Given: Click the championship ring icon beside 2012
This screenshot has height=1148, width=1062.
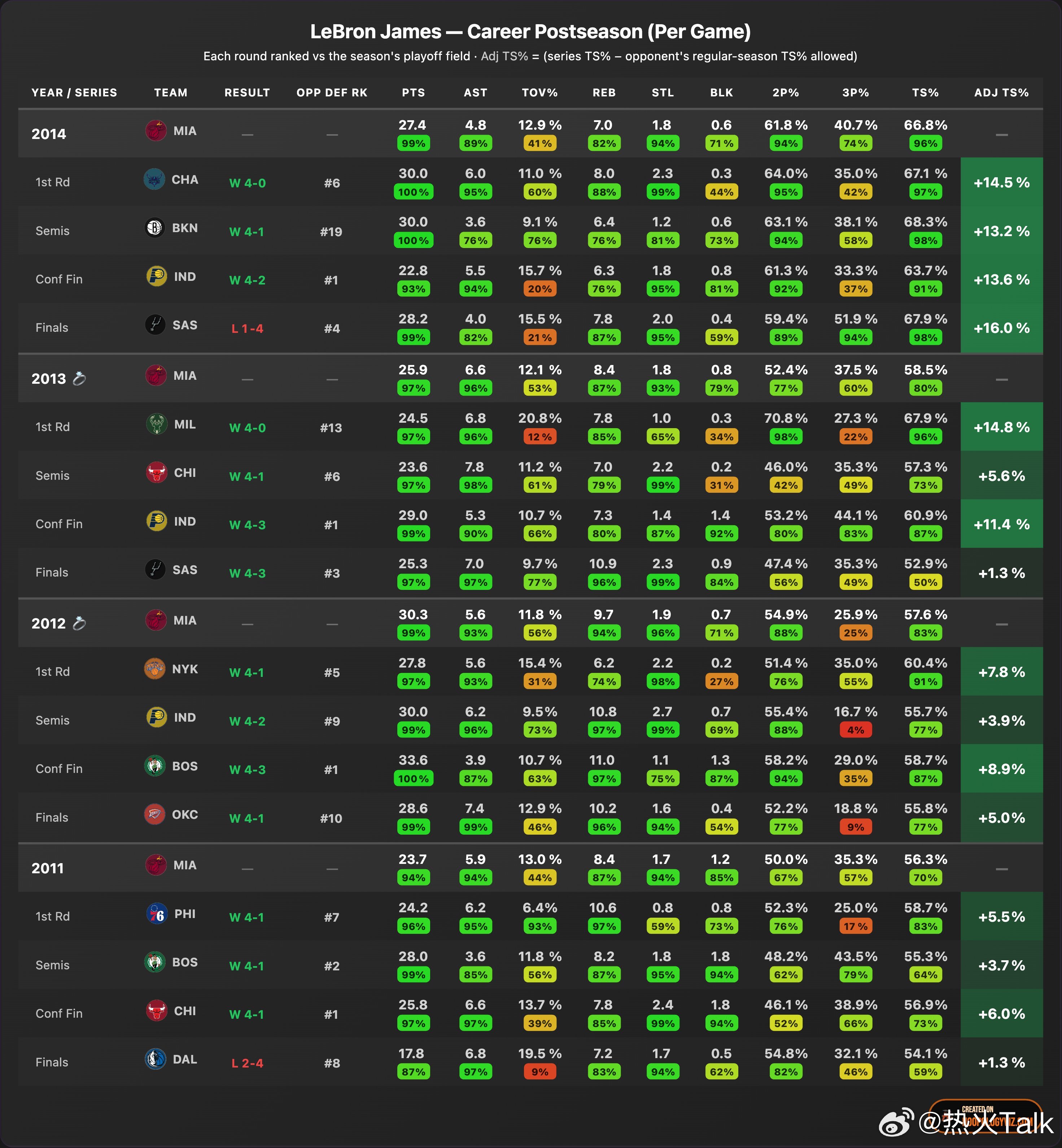Looking at the screenshot, I should pyautogui.click(x=79, y=623).
